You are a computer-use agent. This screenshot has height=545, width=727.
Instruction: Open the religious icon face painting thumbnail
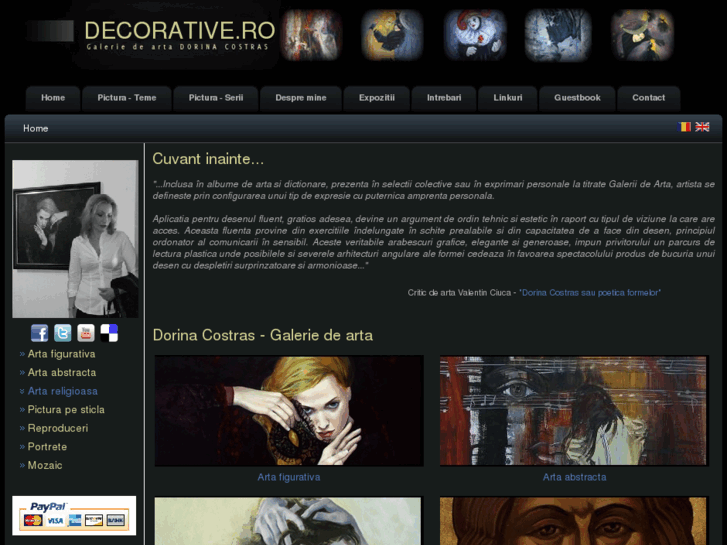tap(574, 521)
